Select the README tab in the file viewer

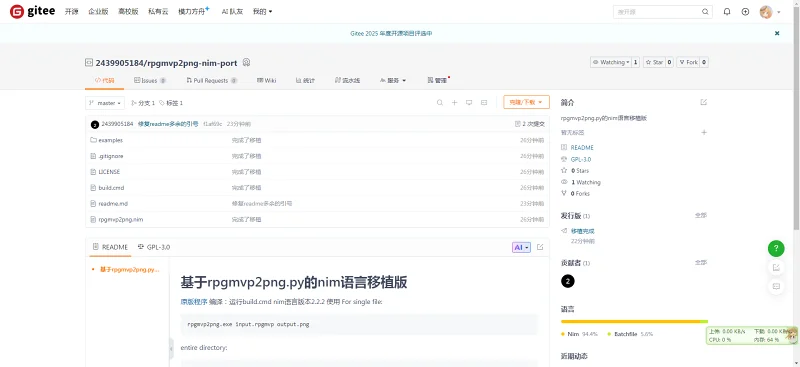(111, 247)
